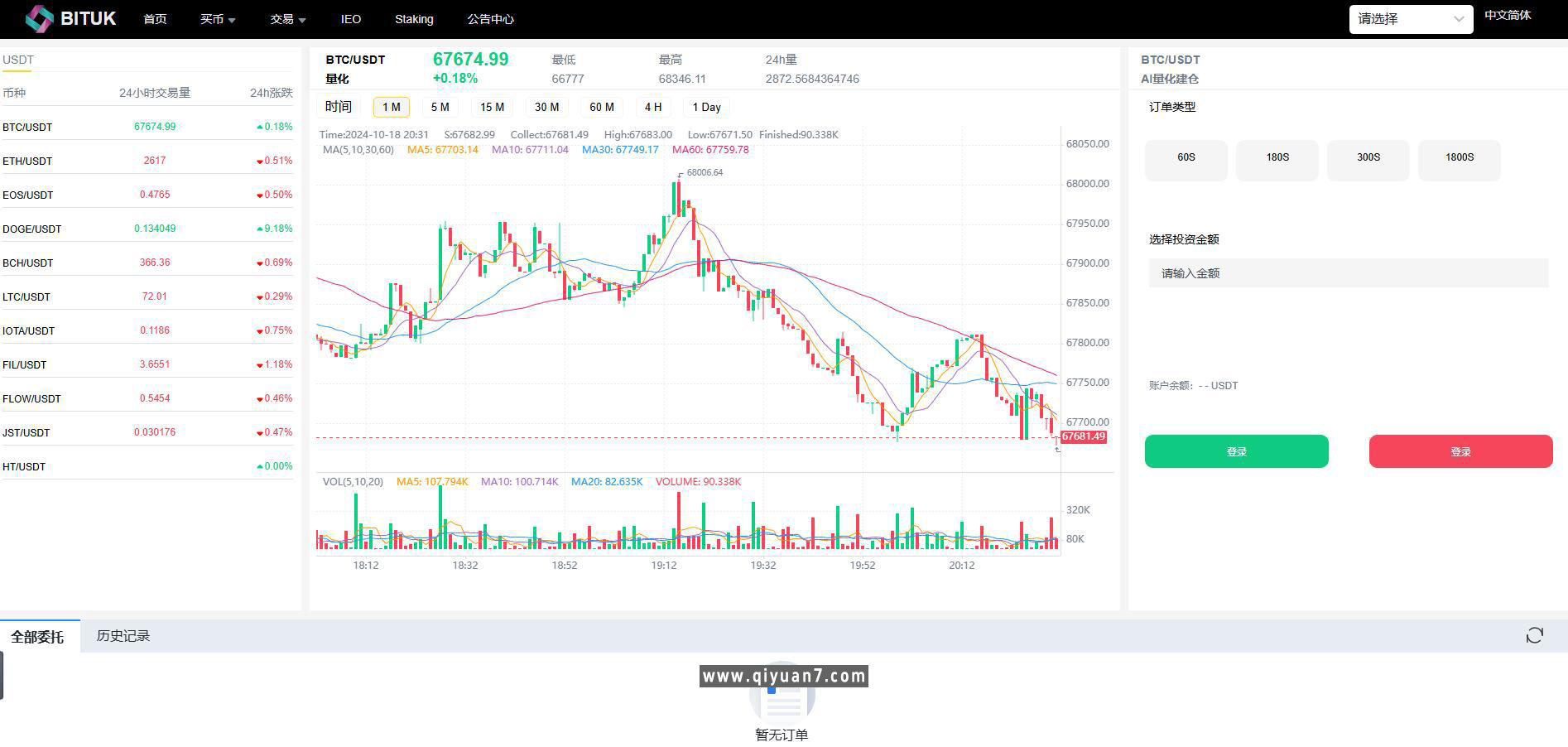
Task: Expand the 交易 menu
Action: (287, 19)
